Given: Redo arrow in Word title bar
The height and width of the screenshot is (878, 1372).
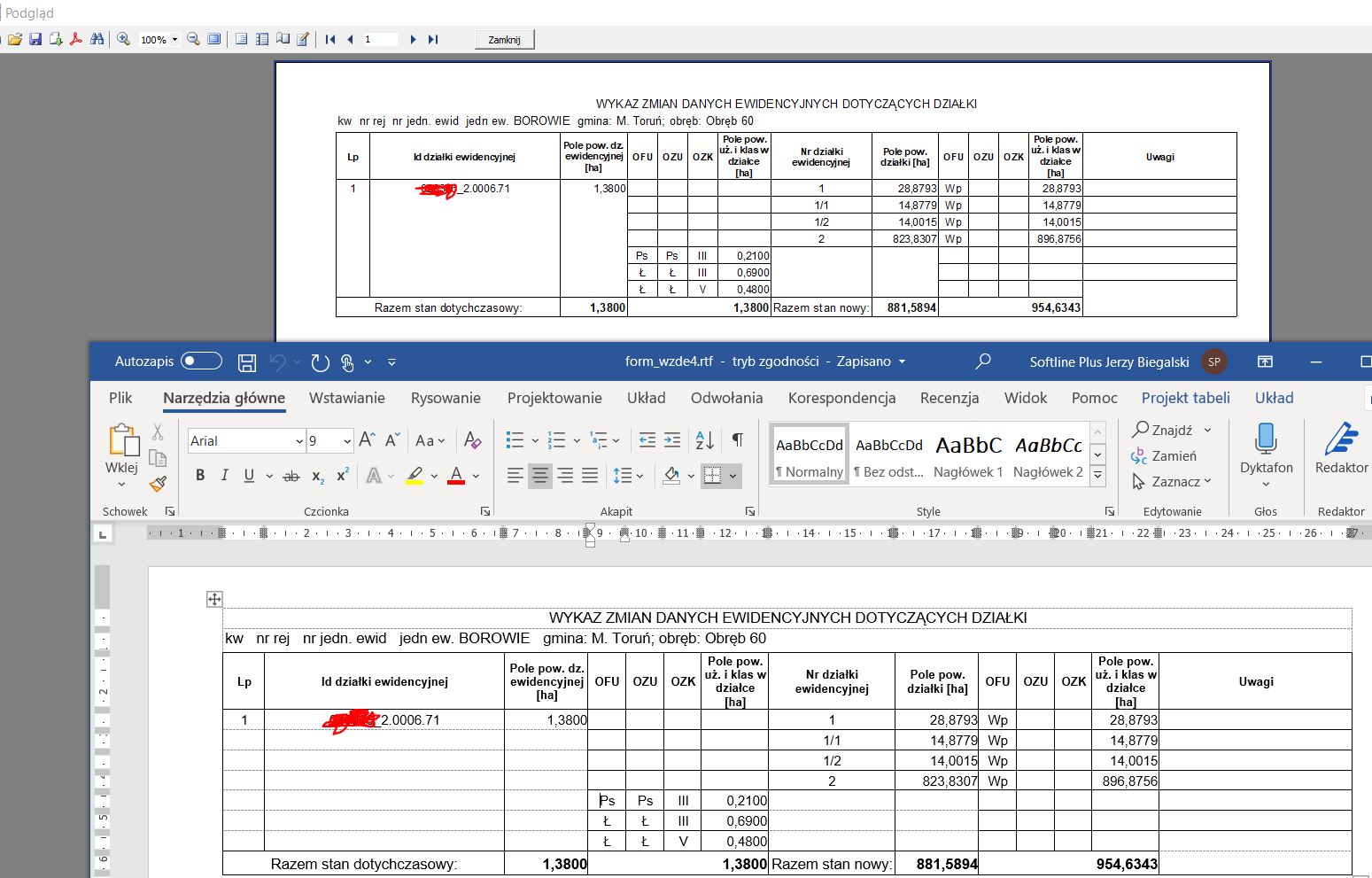Looking at the screenshot, I should (x=321, y=361).
